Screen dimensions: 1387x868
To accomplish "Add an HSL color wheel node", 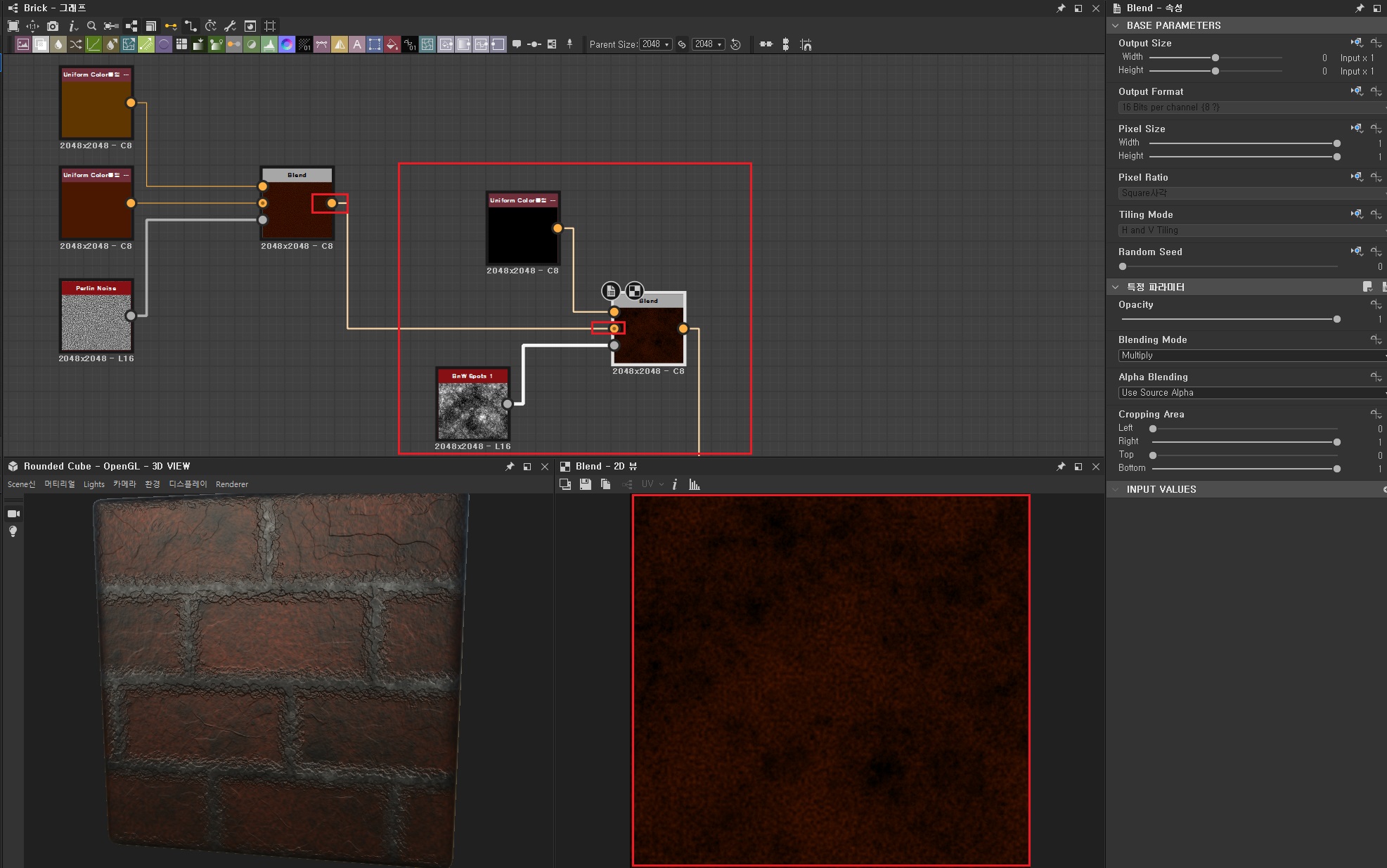I will [287, 44].
